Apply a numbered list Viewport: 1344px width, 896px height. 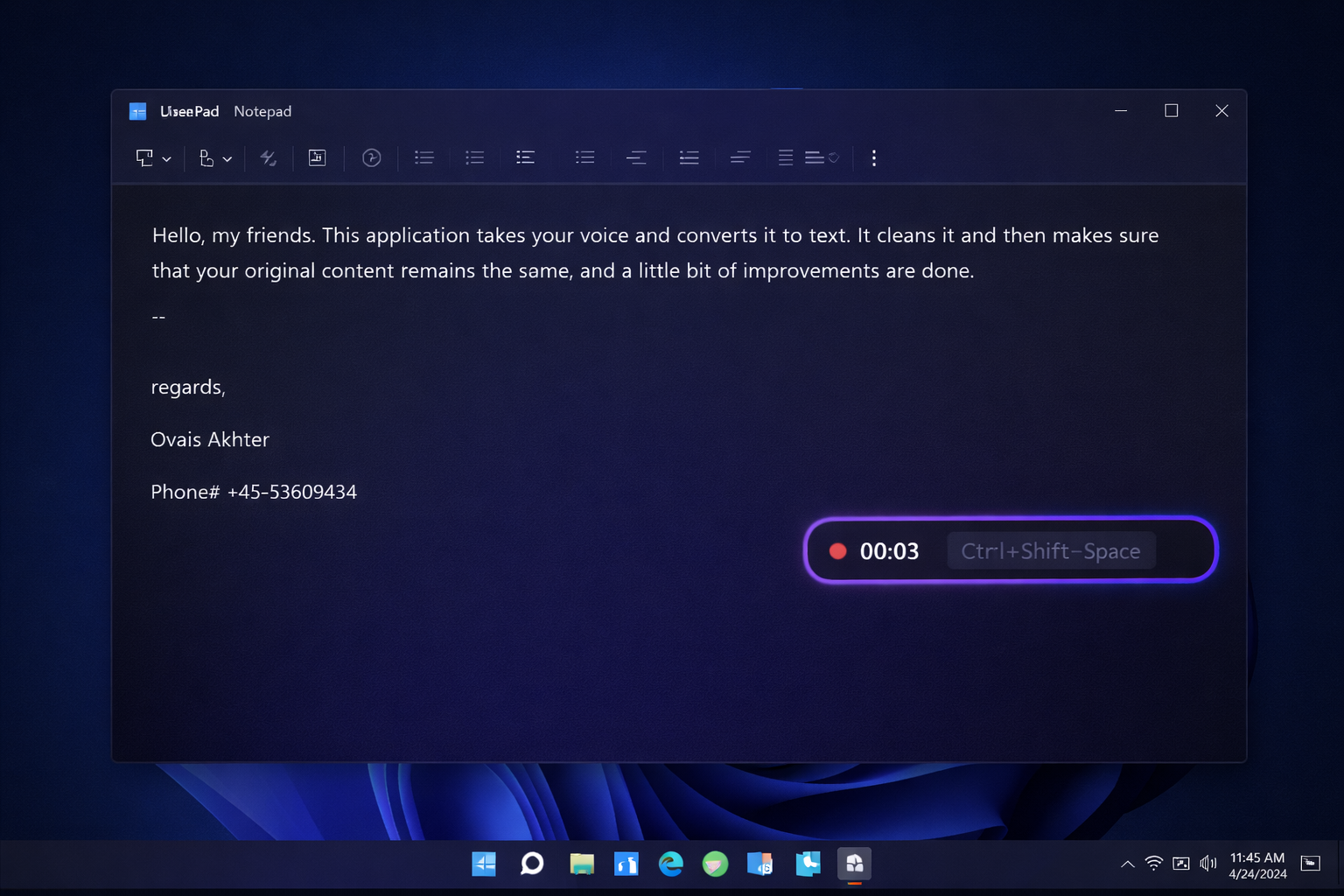[x=474, y=157]
